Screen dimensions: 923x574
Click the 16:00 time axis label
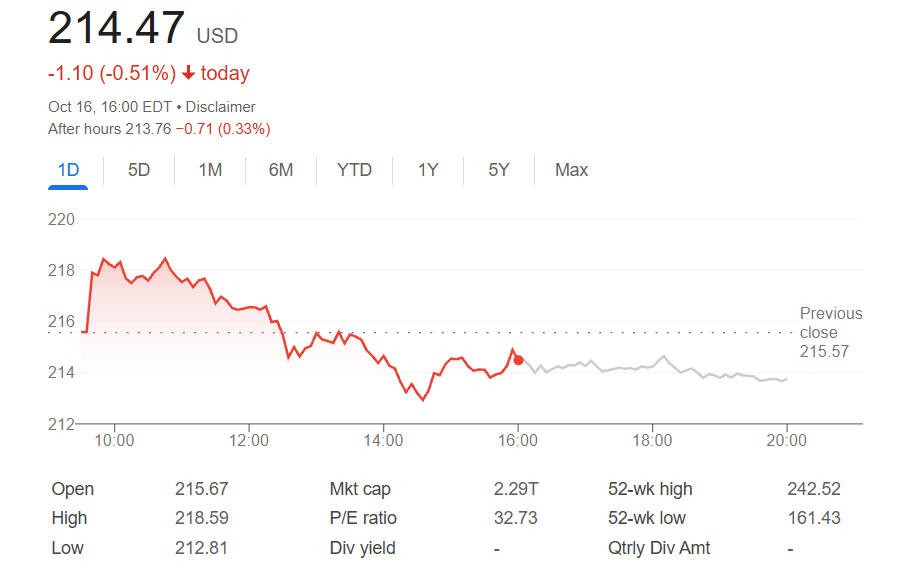point(517,440)
